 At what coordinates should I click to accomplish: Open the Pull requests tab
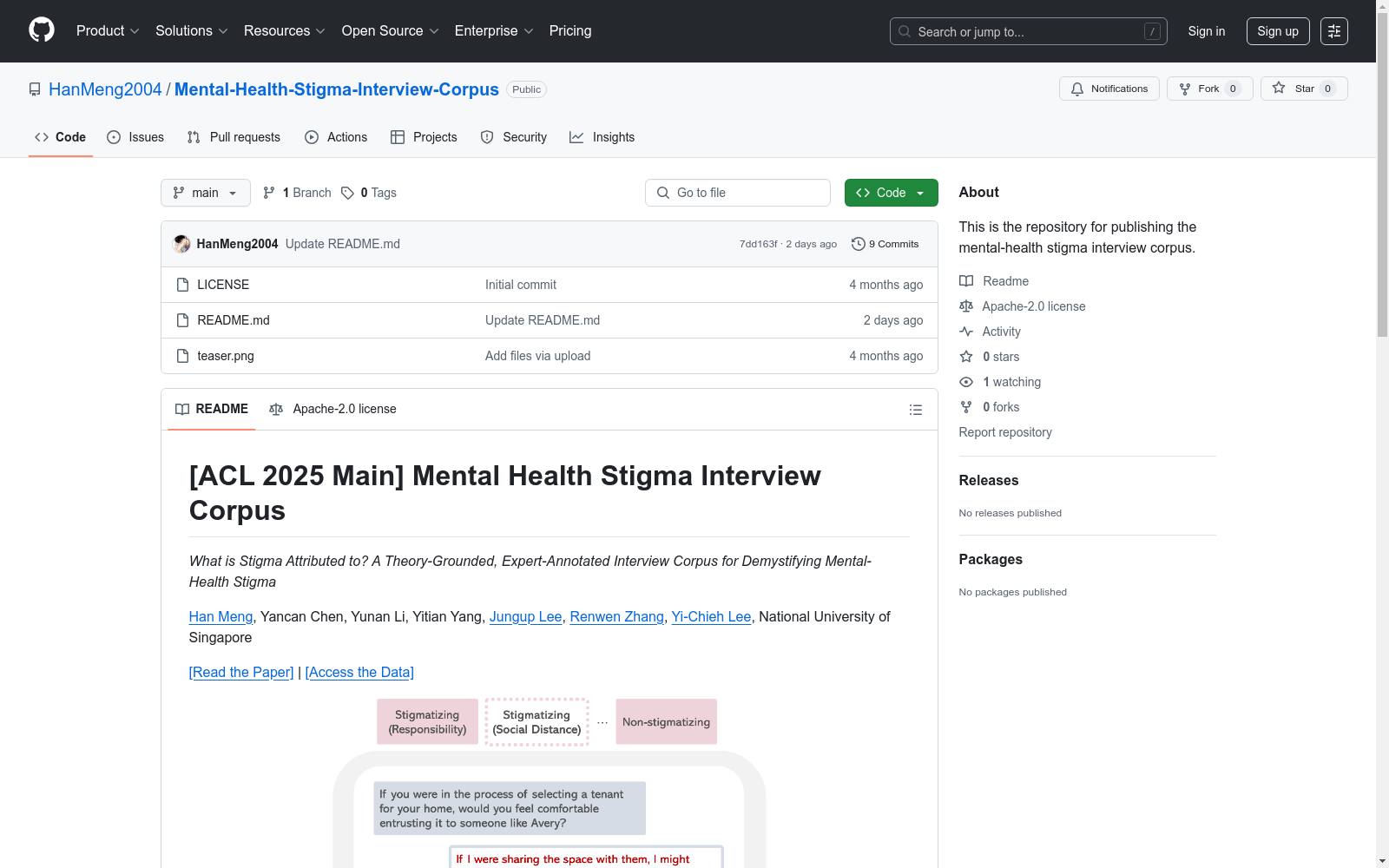click(x=234, y=137)
